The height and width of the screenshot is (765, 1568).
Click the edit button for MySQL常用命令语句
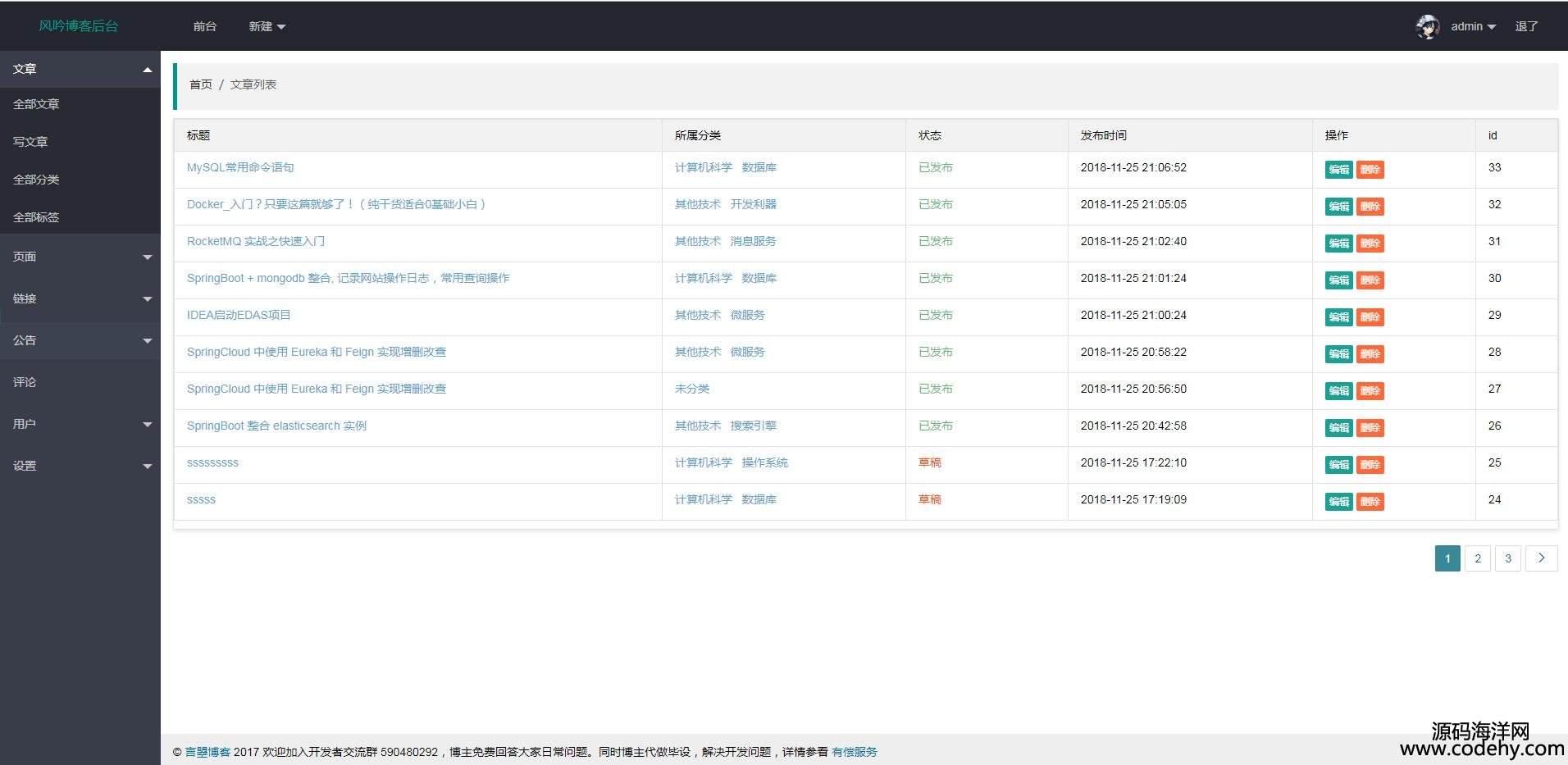tap(1338, 170)
